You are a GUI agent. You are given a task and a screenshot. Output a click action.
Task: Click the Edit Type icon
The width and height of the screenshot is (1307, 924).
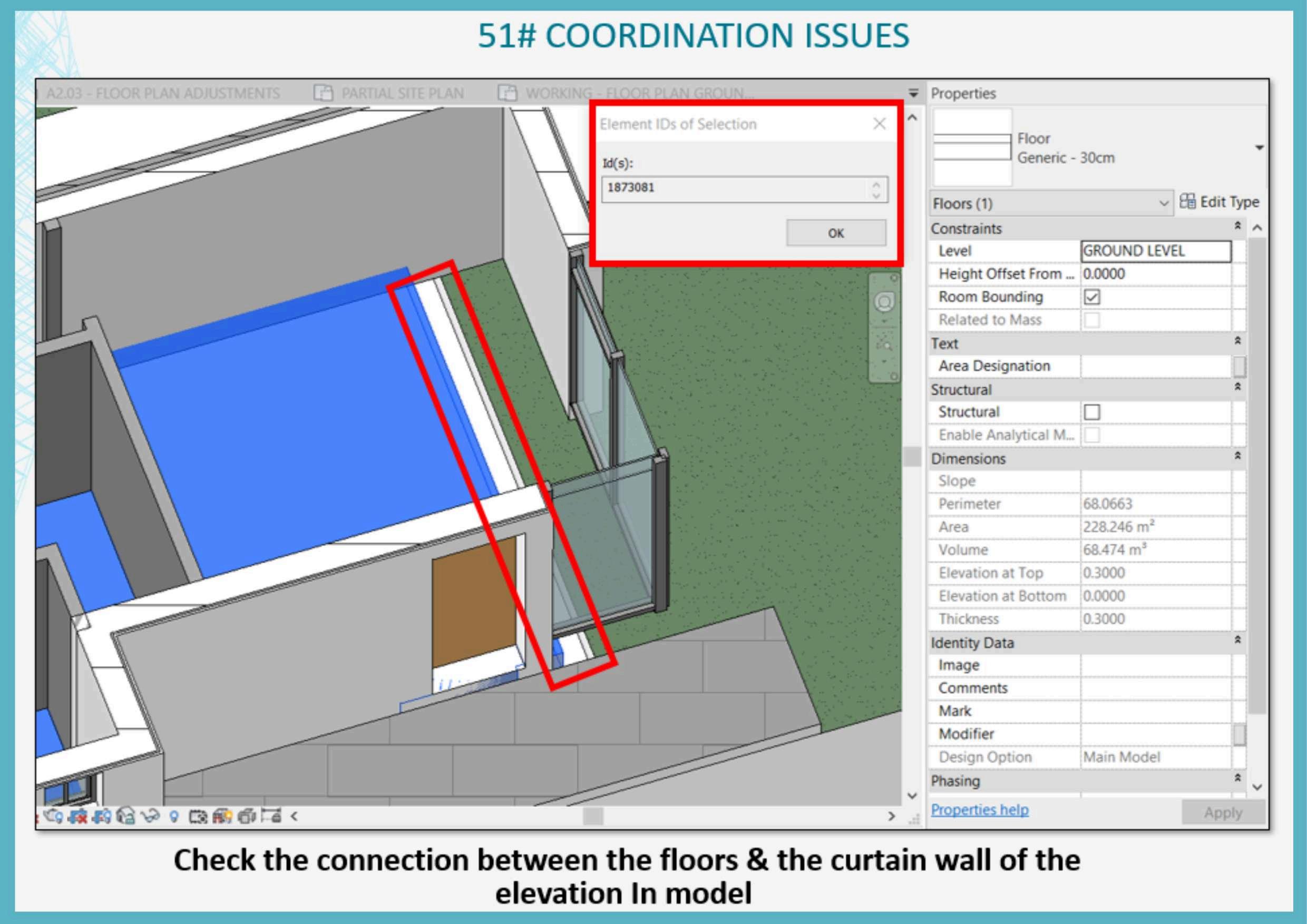[x=1187, y=201]
